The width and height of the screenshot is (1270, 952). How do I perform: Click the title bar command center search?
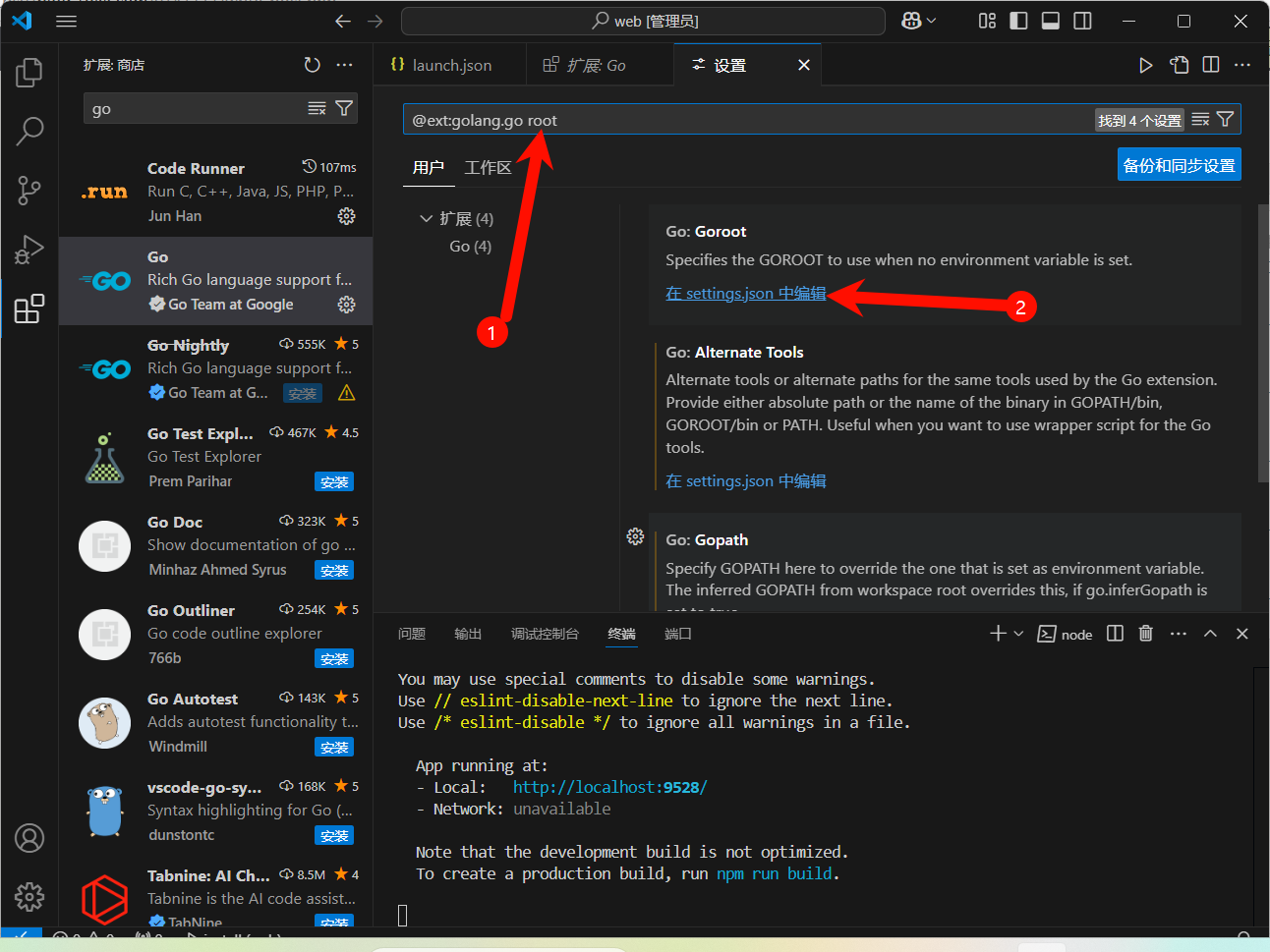pyautogui.click(x=644, y=21)
